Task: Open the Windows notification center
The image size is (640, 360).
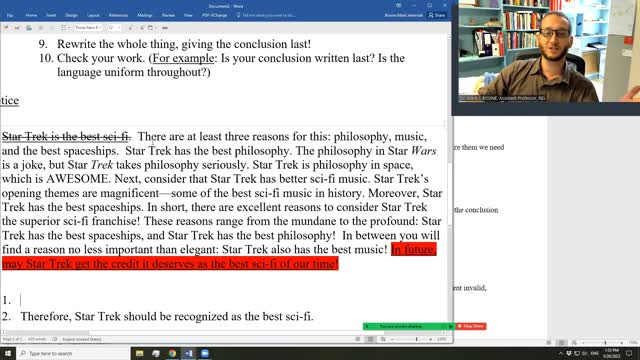Action: [629, 353]
